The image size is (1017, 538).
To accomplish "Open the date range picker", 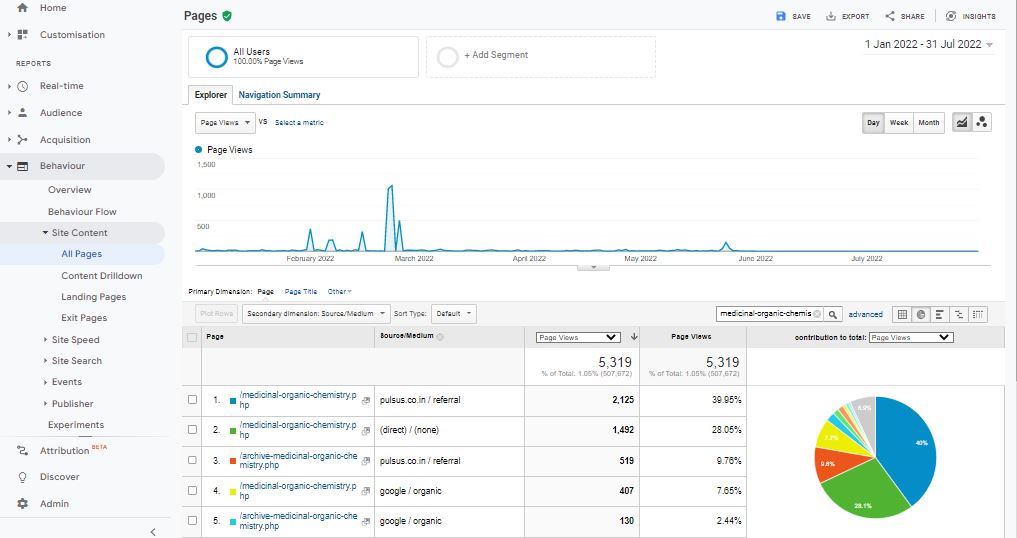I will click(929, 45).
